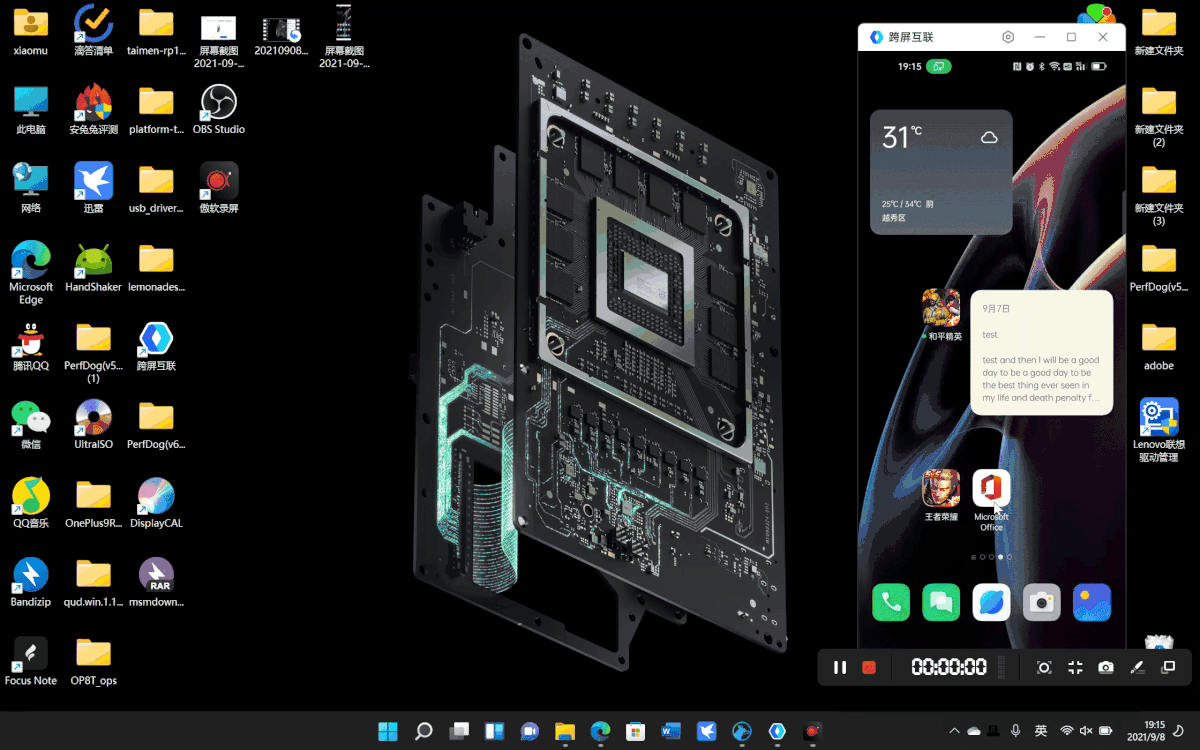Select the Microsoft Edge desktop shortcut

click(31, 272)
